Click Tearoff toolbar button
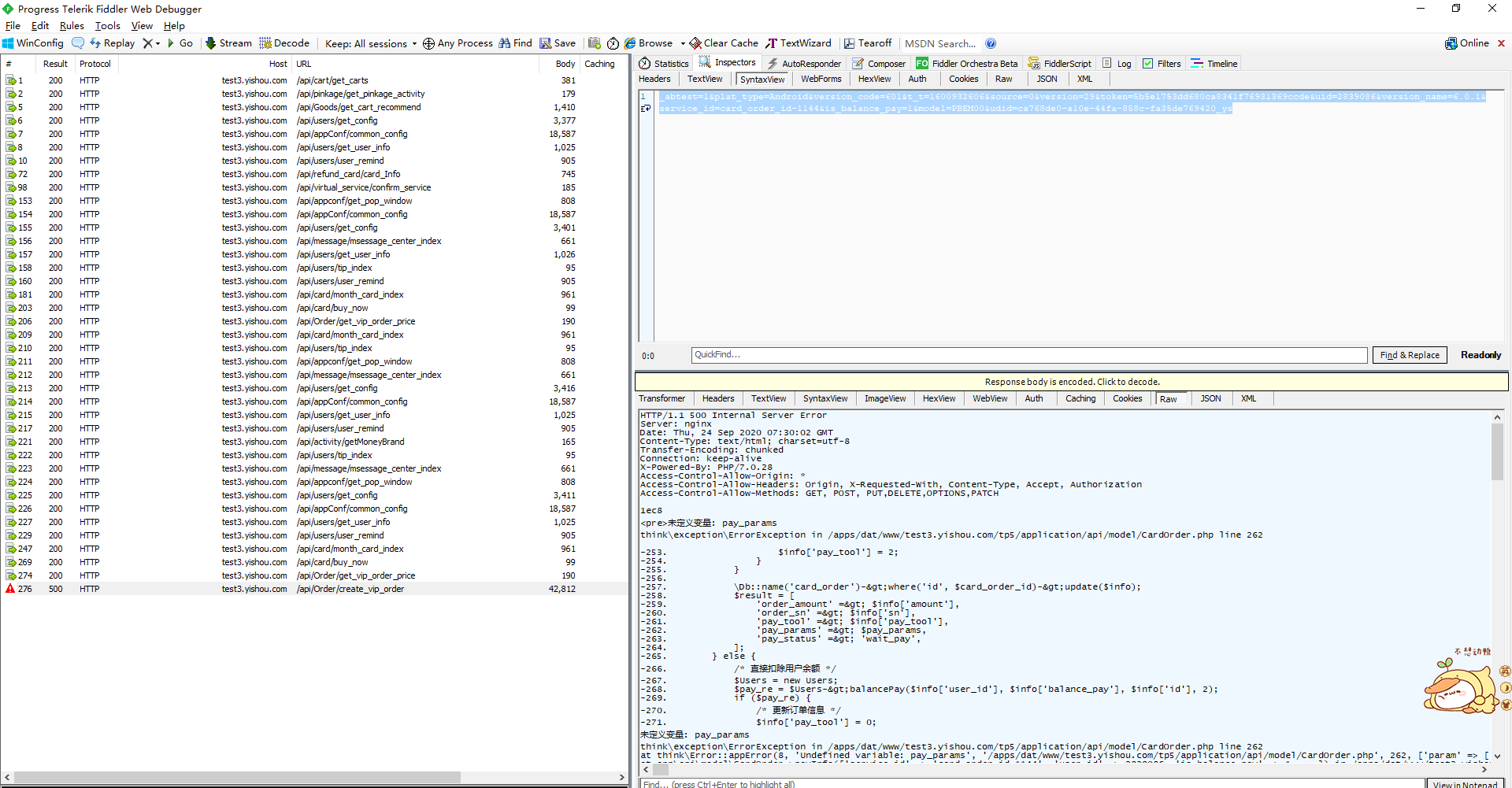The width and height of the screenshot is (1512, 788). (x=868, y=43)
